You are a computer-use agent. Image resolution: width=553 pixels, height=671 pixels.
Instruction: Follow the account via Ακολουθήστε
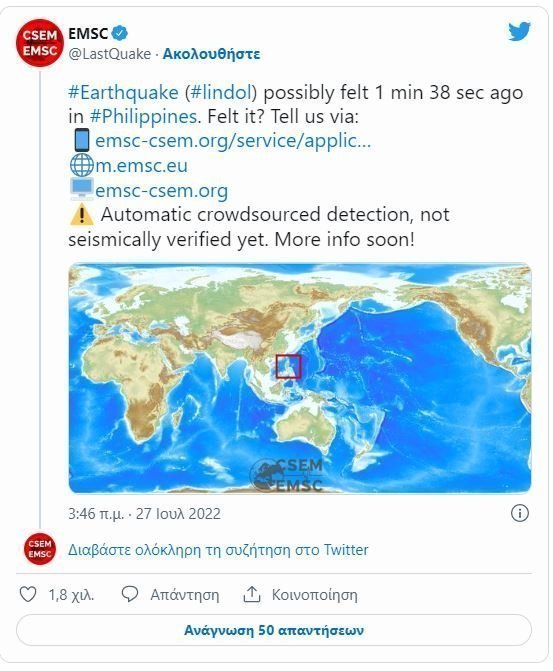(x=211, y=54)
